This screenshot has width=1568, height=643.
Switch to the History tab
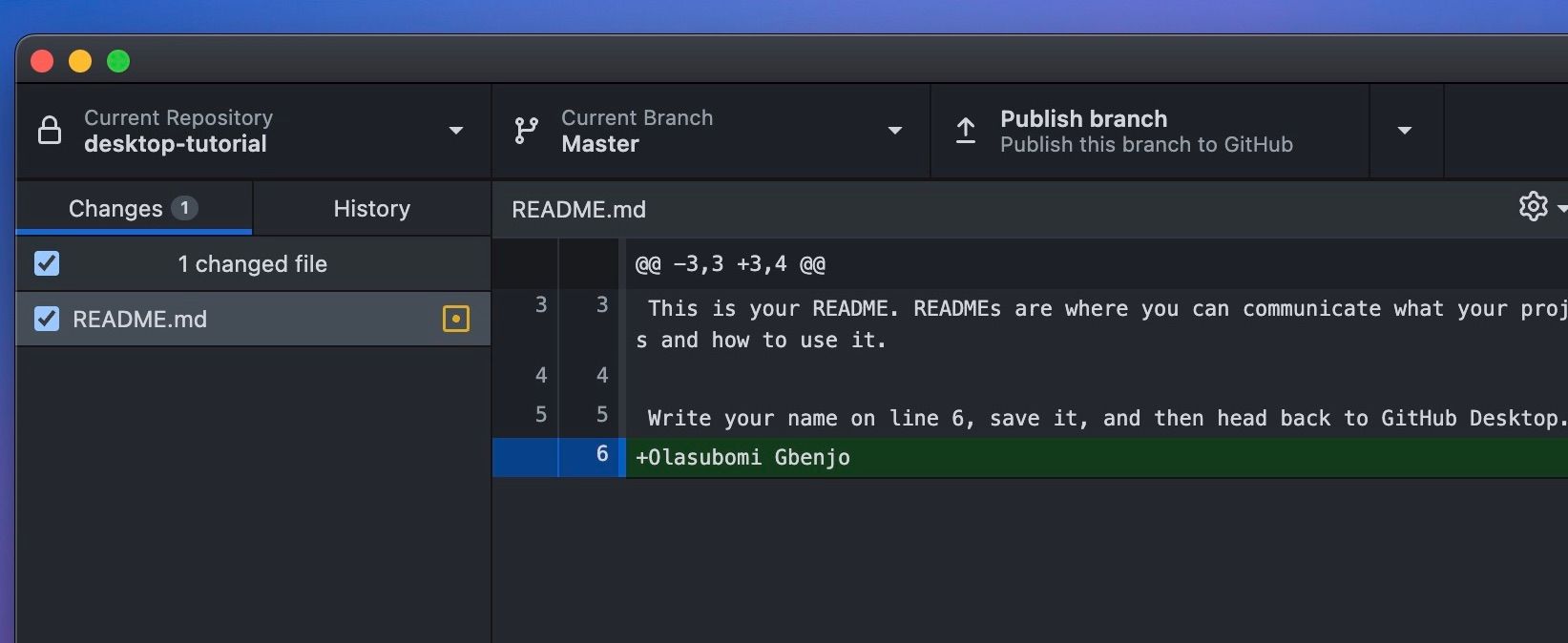click(371, 208)
